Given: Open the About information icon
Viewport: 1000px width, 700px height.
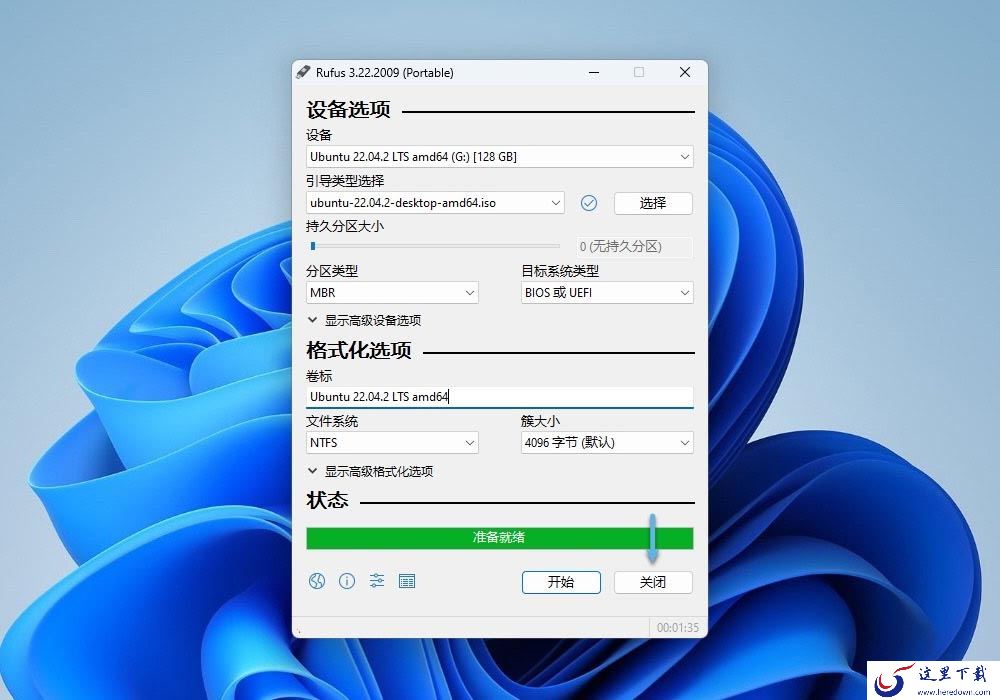Looking at the screenshot, I should click(x=347, y=581).
